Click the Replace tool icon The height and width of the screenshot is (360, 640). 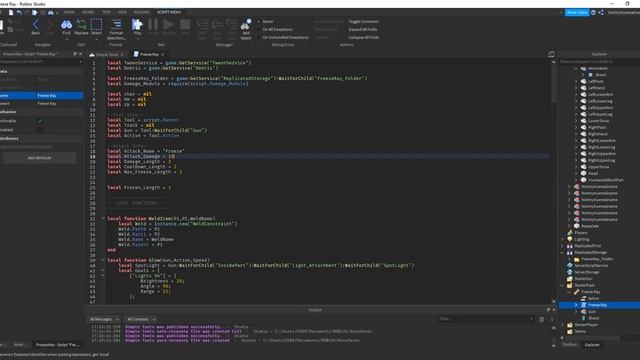pyautogui.click(x=81, y=25)
